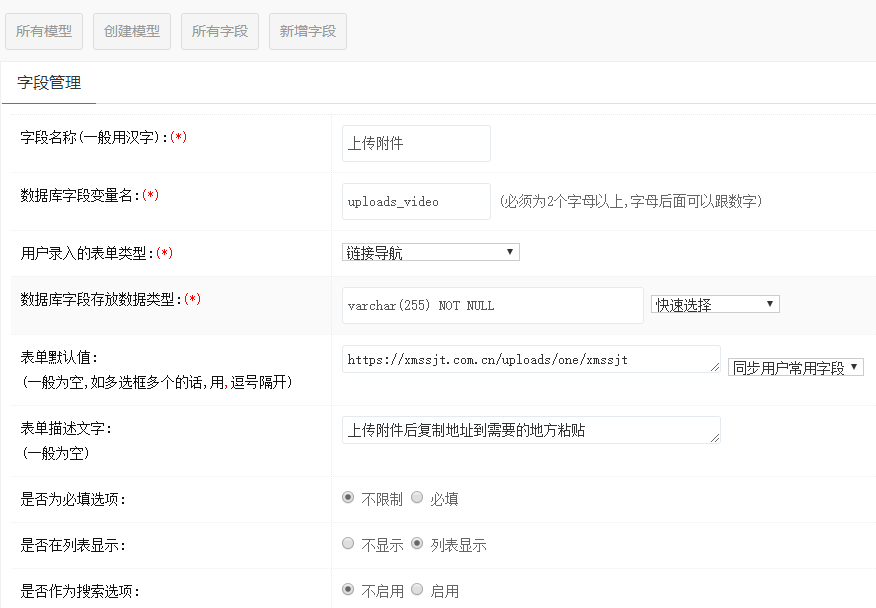Open the 链接导航 form type dropdown
Screen dimensions: 876x608
(430, 253)
